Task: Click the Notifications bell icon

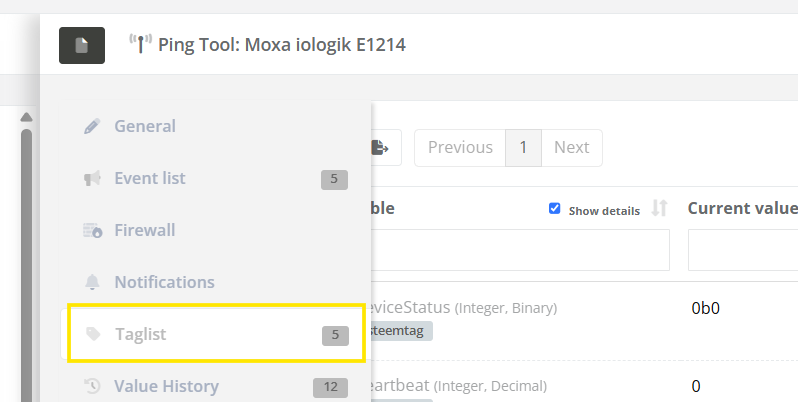Action: [92, 283]
